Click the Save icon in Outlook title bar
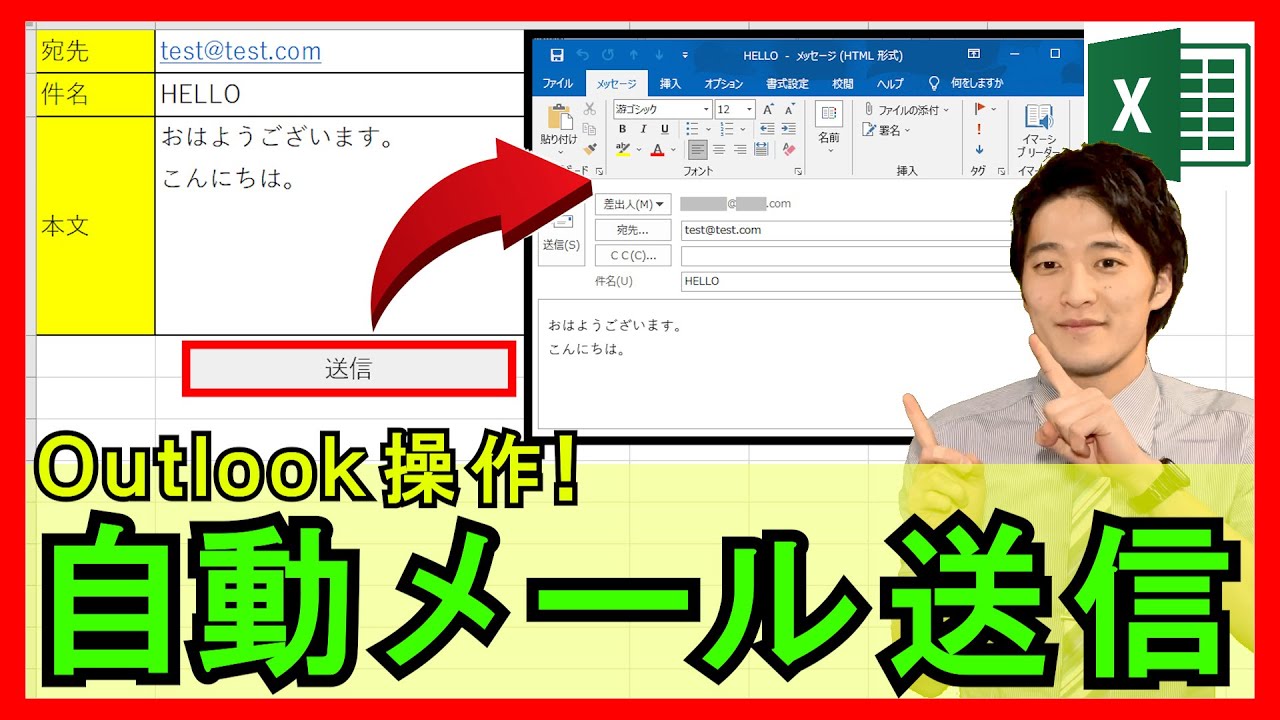This screenshot has height=720, width=1280. pos(556,55)
